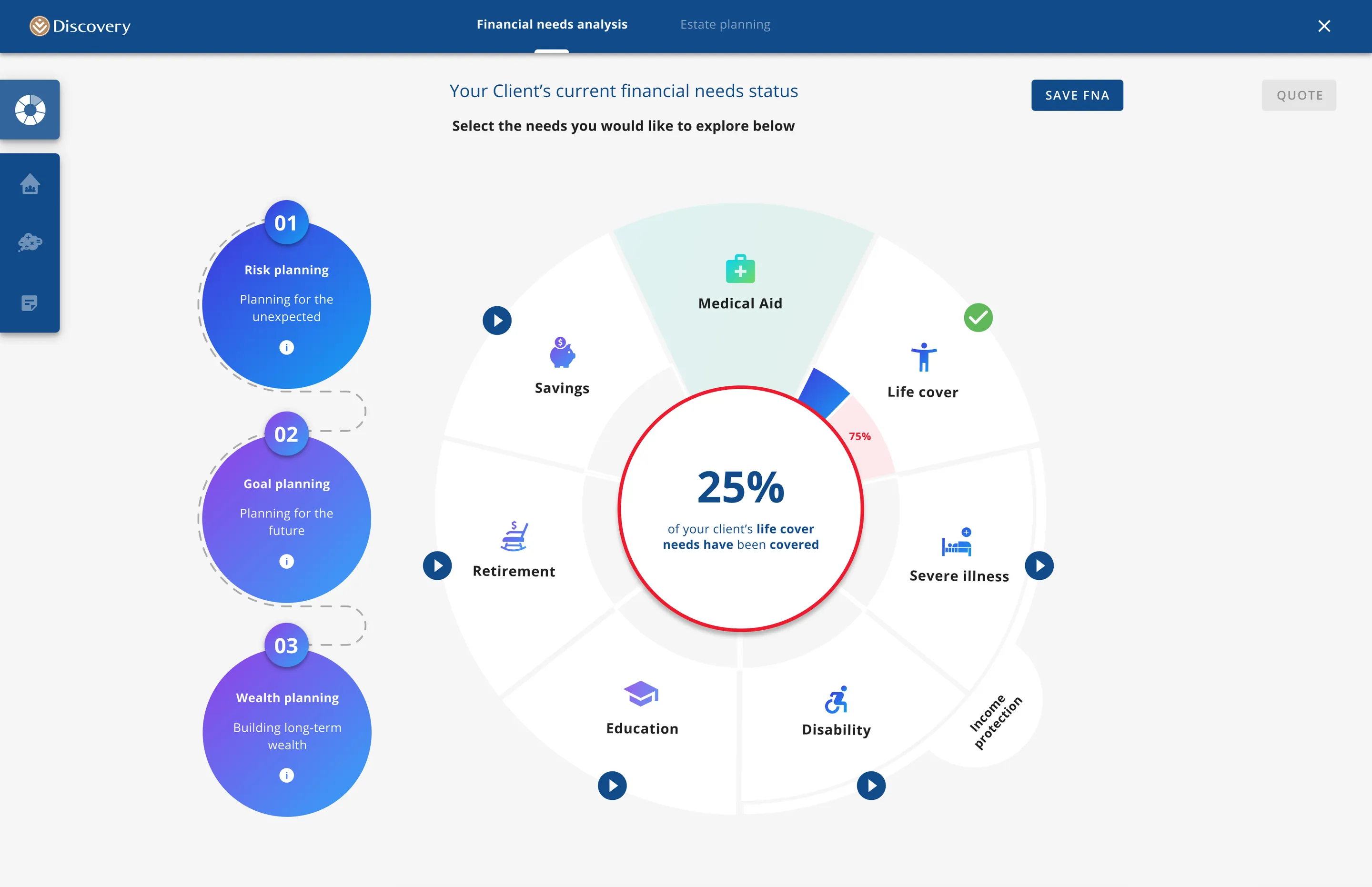1372x887 pixels.
Task: Click the 25% covered center circle
Action: coord(741,509)
